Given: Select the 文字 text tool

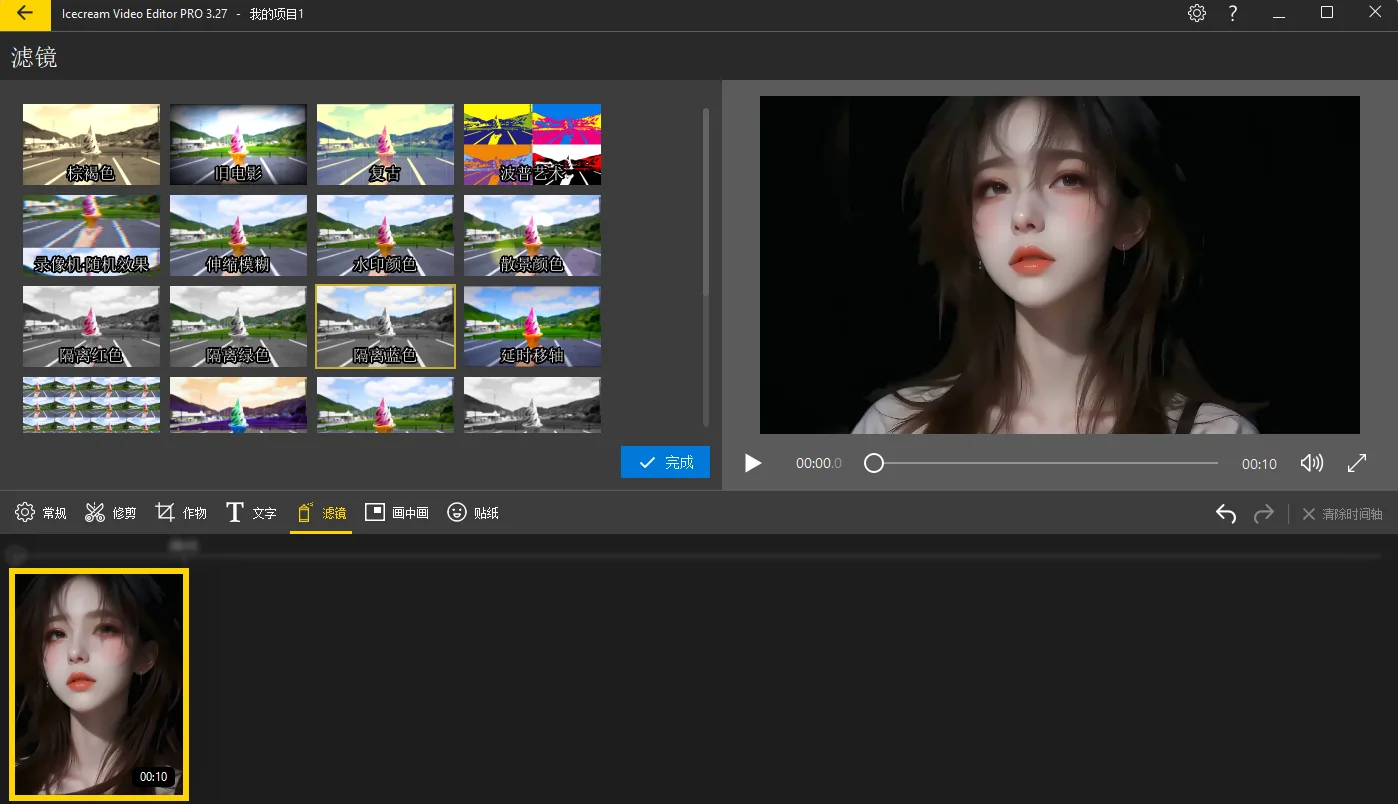Looking at the screenshot, I should (251, 513).
